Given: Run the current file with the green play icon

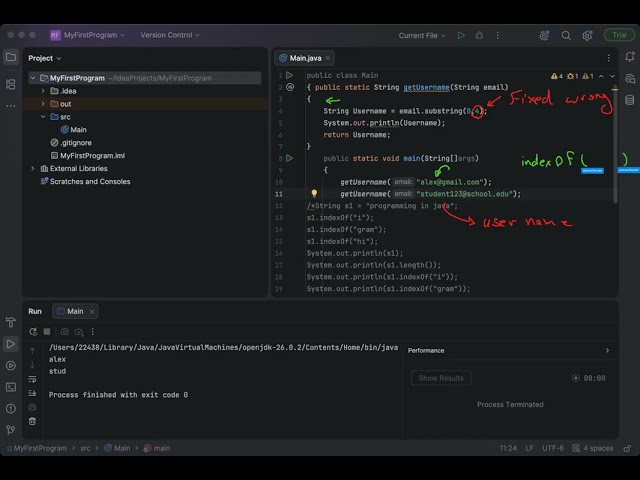Looking at the screenshot, I should (461, 36).
